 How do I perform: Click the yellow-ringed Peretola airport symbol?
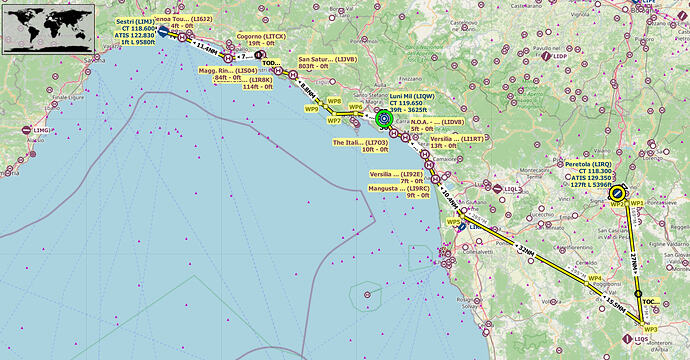[x=617, y=193]
